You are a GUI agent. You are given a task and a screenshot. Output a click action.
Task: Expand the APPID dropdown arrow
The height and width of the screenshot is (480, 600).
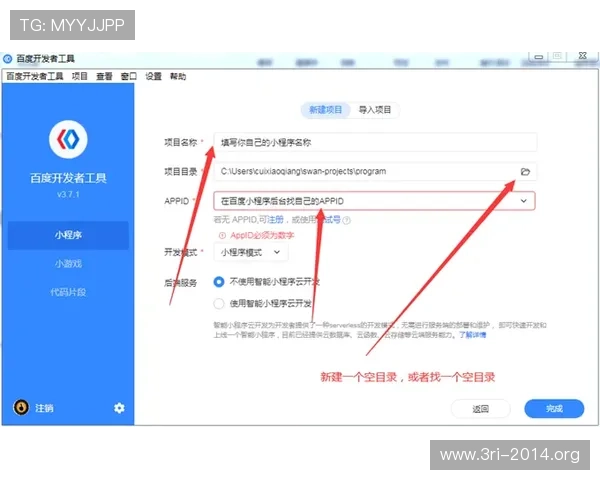[x=523, y=201]
